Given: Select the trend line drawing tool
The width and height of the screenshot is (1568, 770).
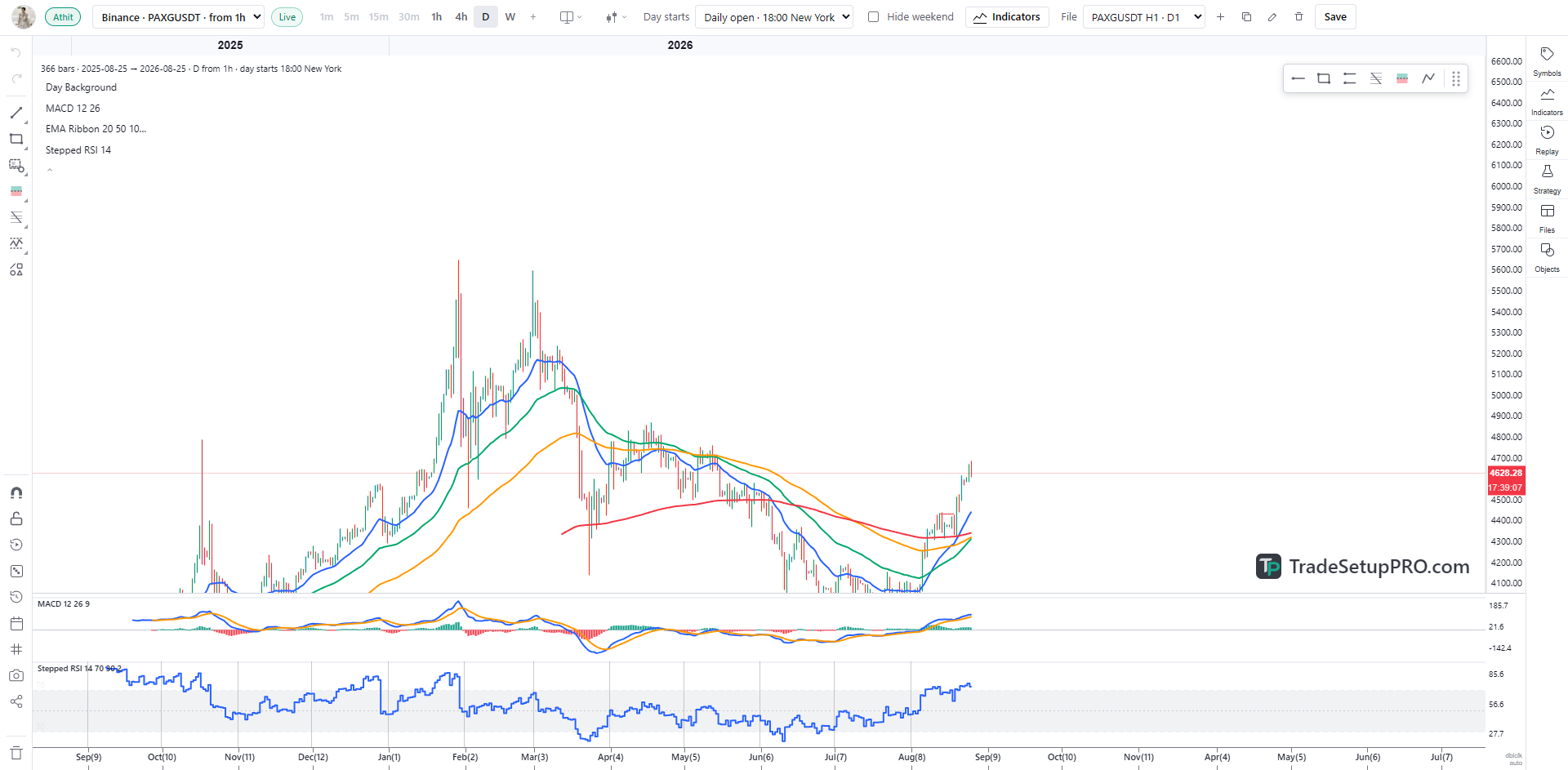Looking at the screenshot, I should [x=16, y=113].
